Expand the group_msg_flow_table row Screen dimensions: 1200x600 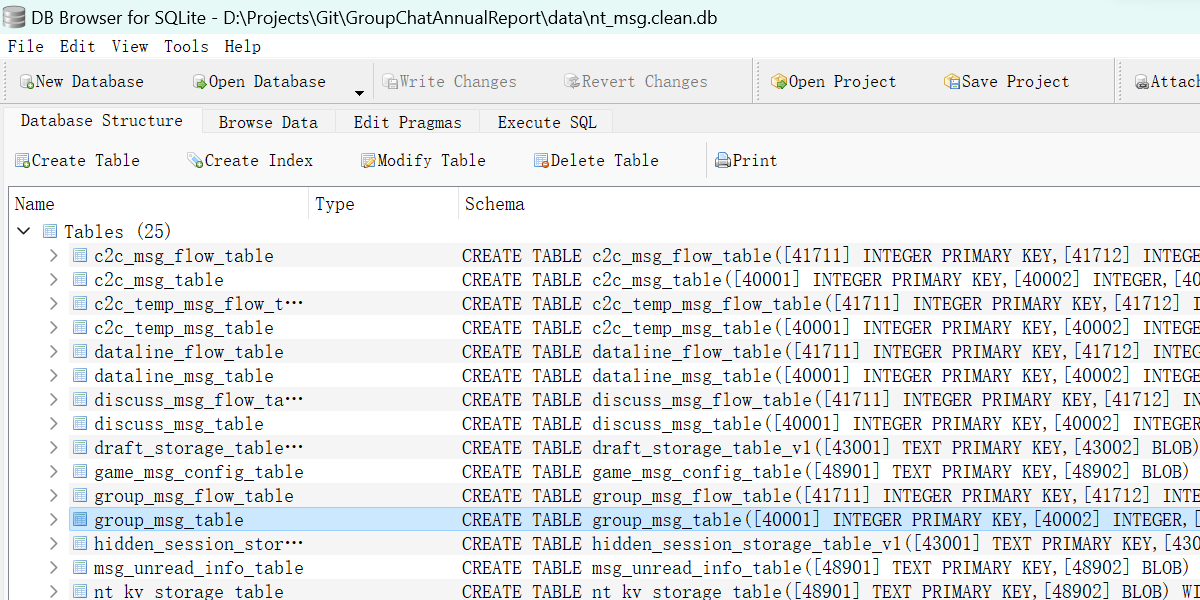54,496
